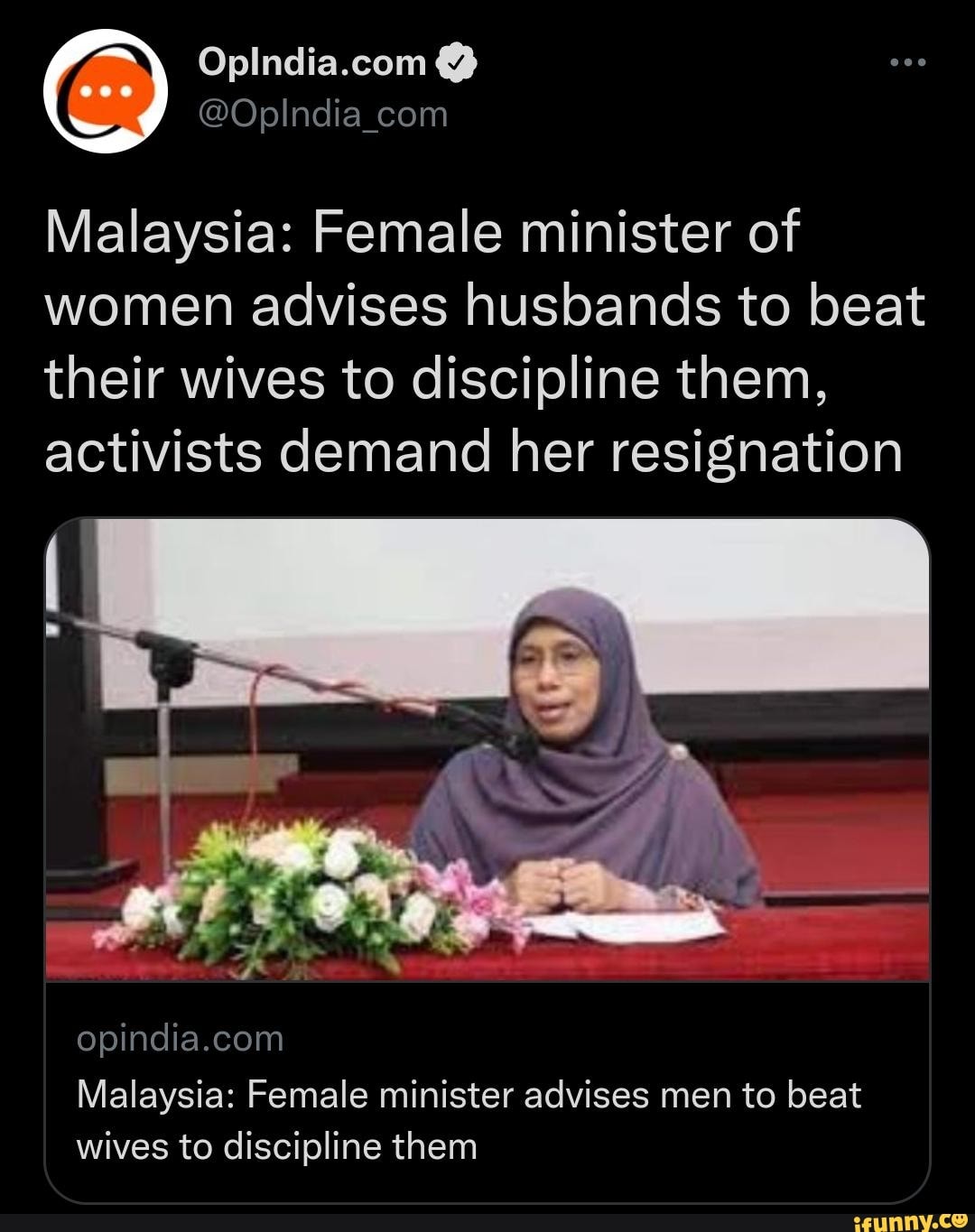This screenshot has height=1232, width=975.
Task: Open the OpIndia profile avatar
Action: [107, 91]
